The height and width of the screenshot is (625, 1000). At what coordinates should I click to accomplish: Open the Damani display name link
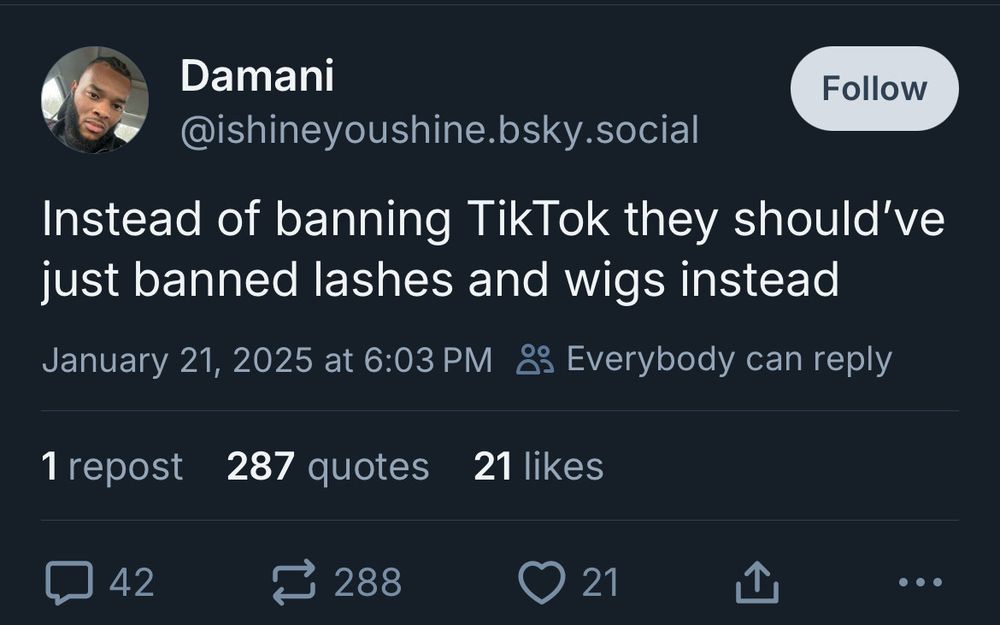click(x=257, y=75)
